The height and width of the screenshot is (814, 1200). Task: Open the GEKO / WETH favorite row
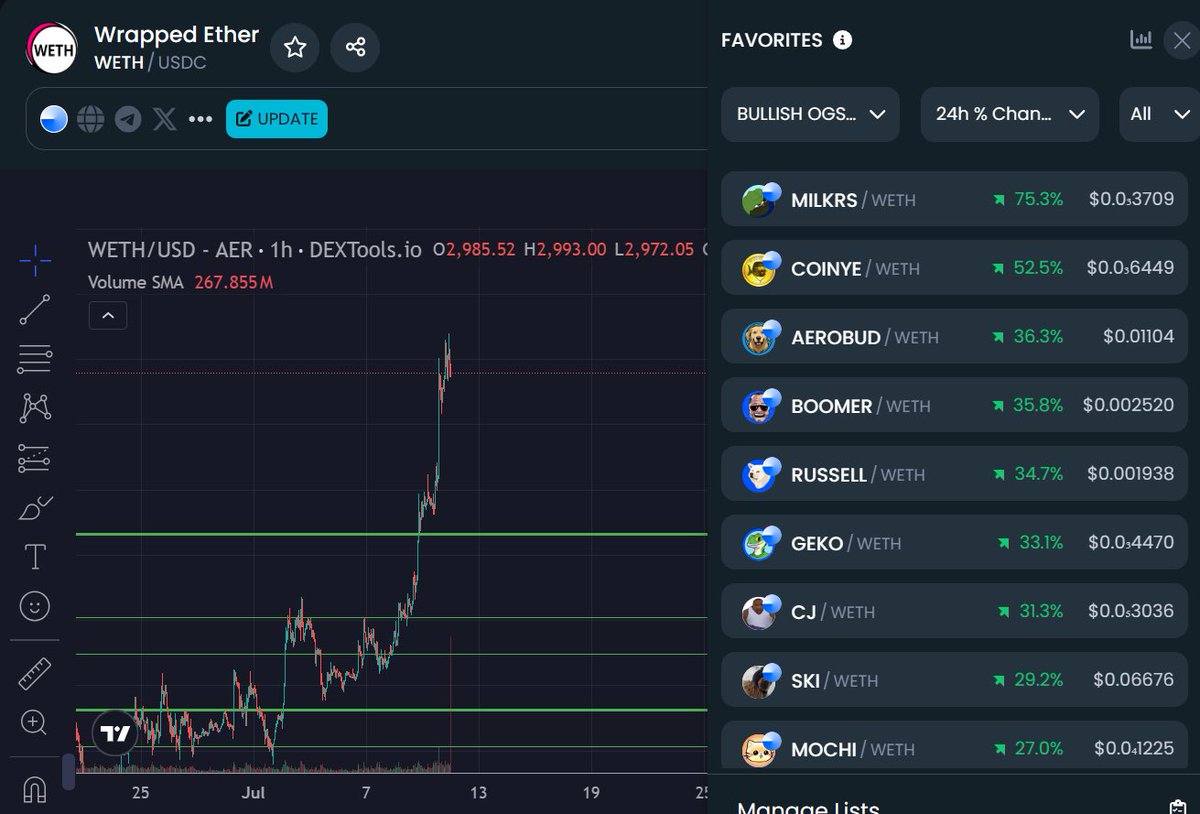point(953,543)
